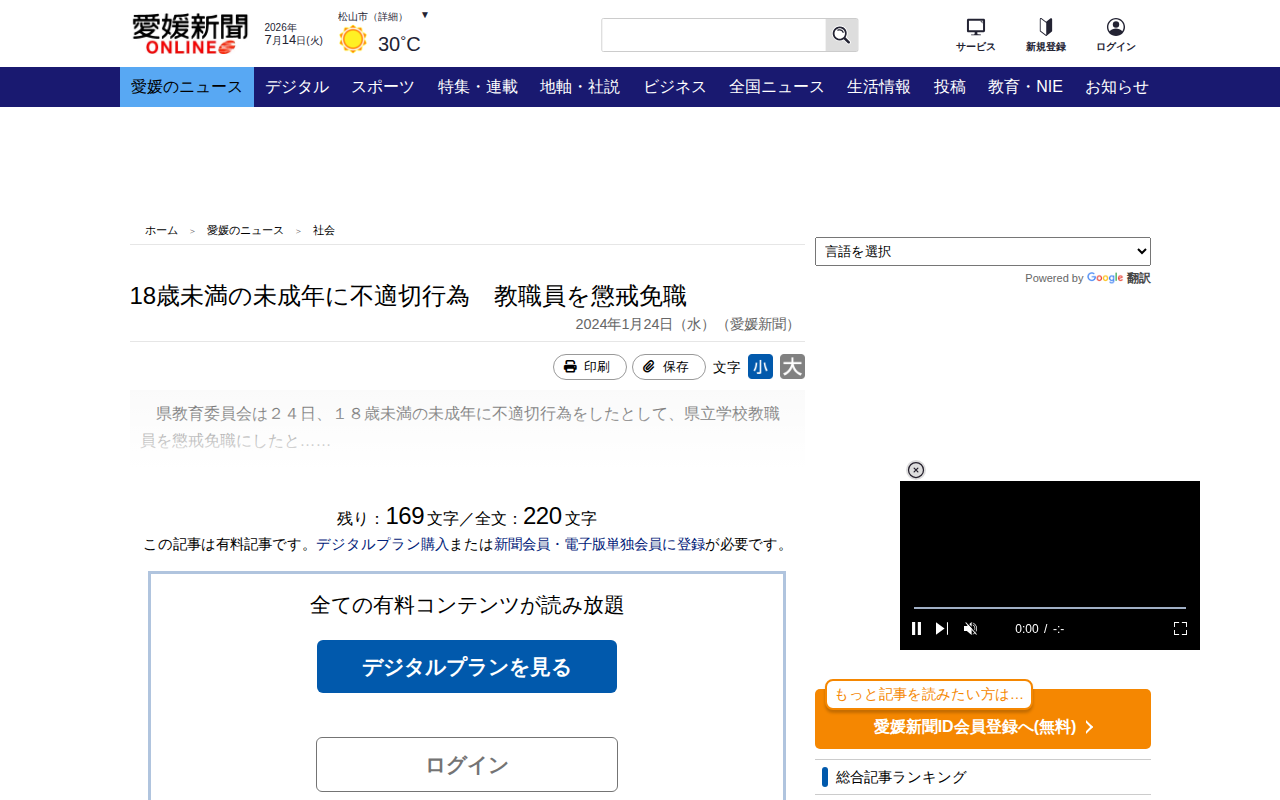This screenshot has width=1280, height=800.
Task: Click the 総合記事ランキング heading
Action: pyautogui.click(x=901, y=777)
